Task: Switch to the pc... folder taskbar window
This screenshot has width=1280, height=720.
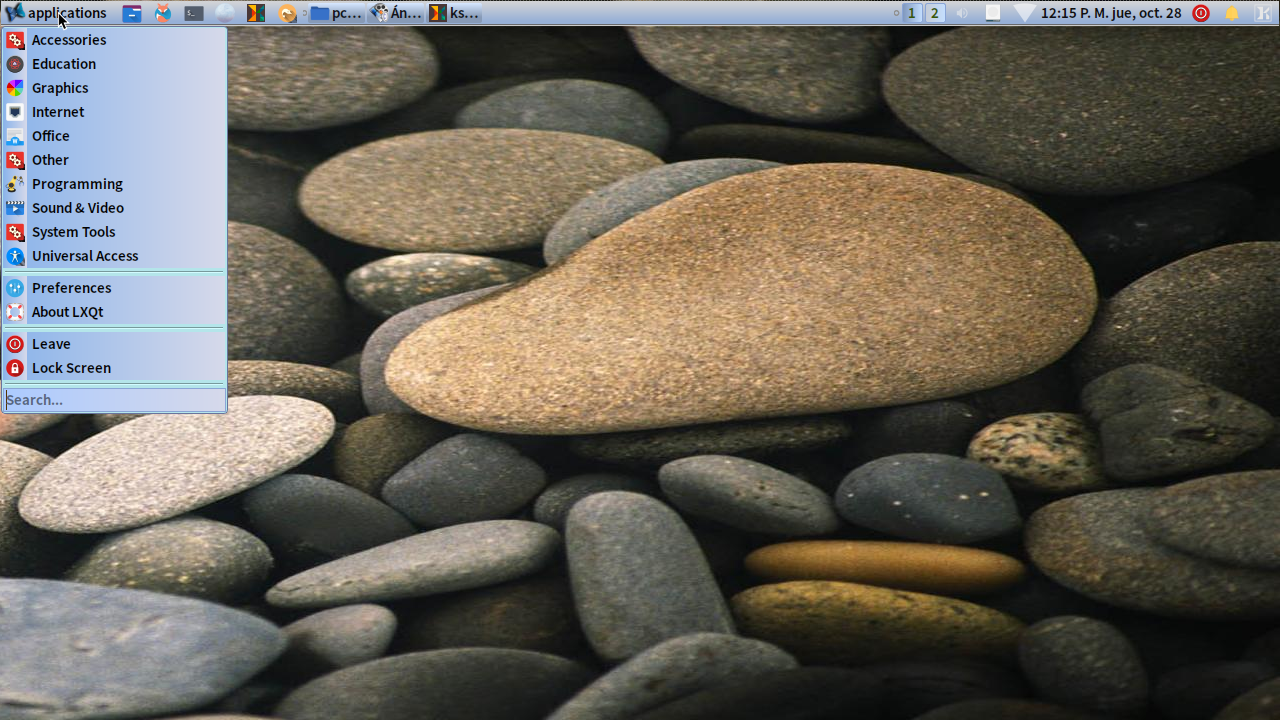Action: click(x=336, y=13)
